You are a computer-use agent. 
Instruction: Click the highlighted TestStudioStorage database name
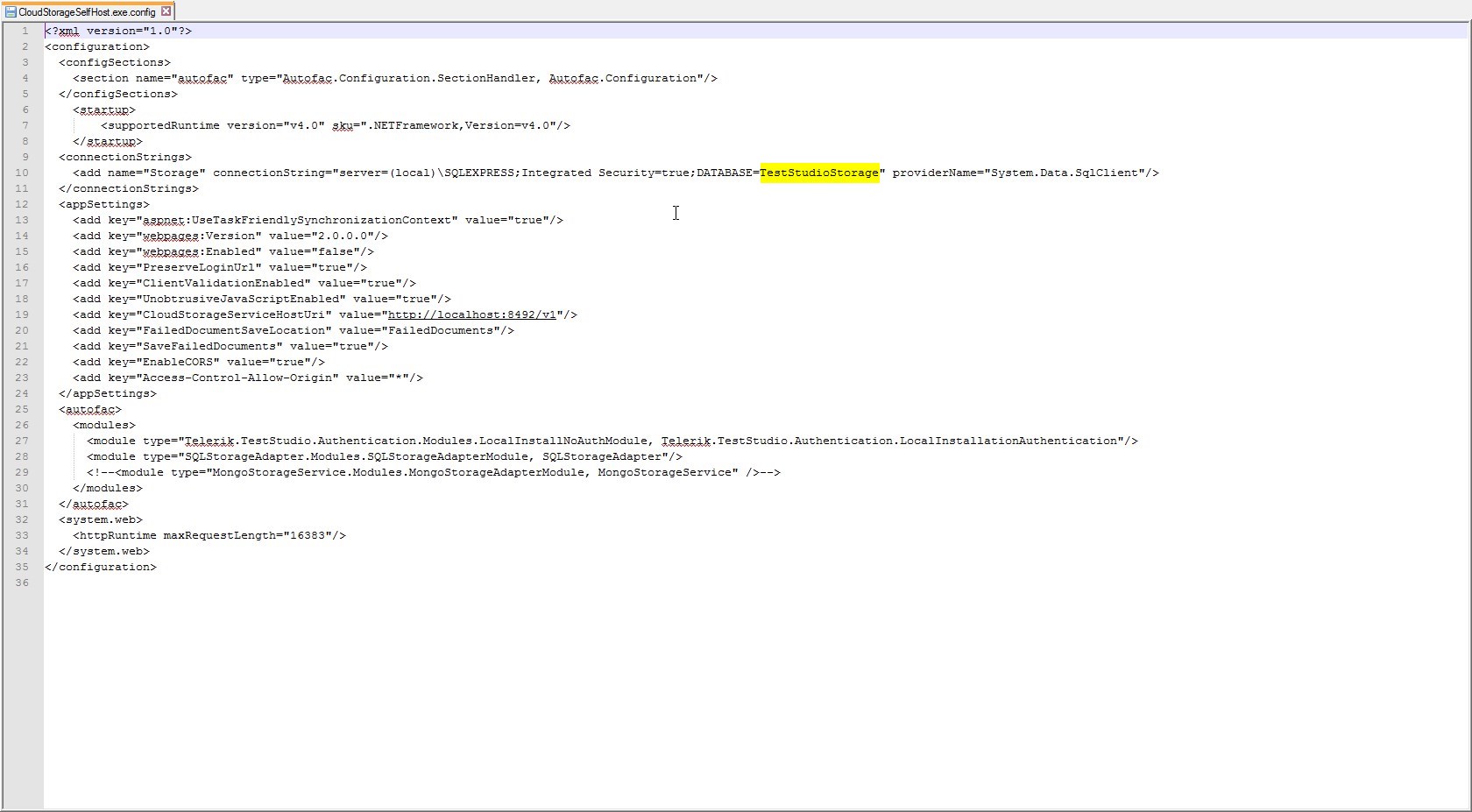818,173
